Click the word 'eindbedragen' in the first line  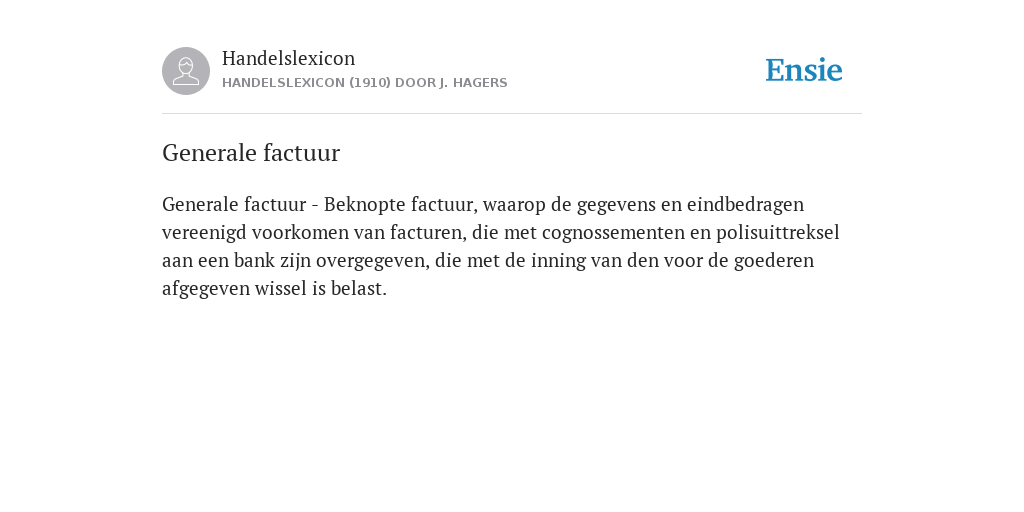745,204
